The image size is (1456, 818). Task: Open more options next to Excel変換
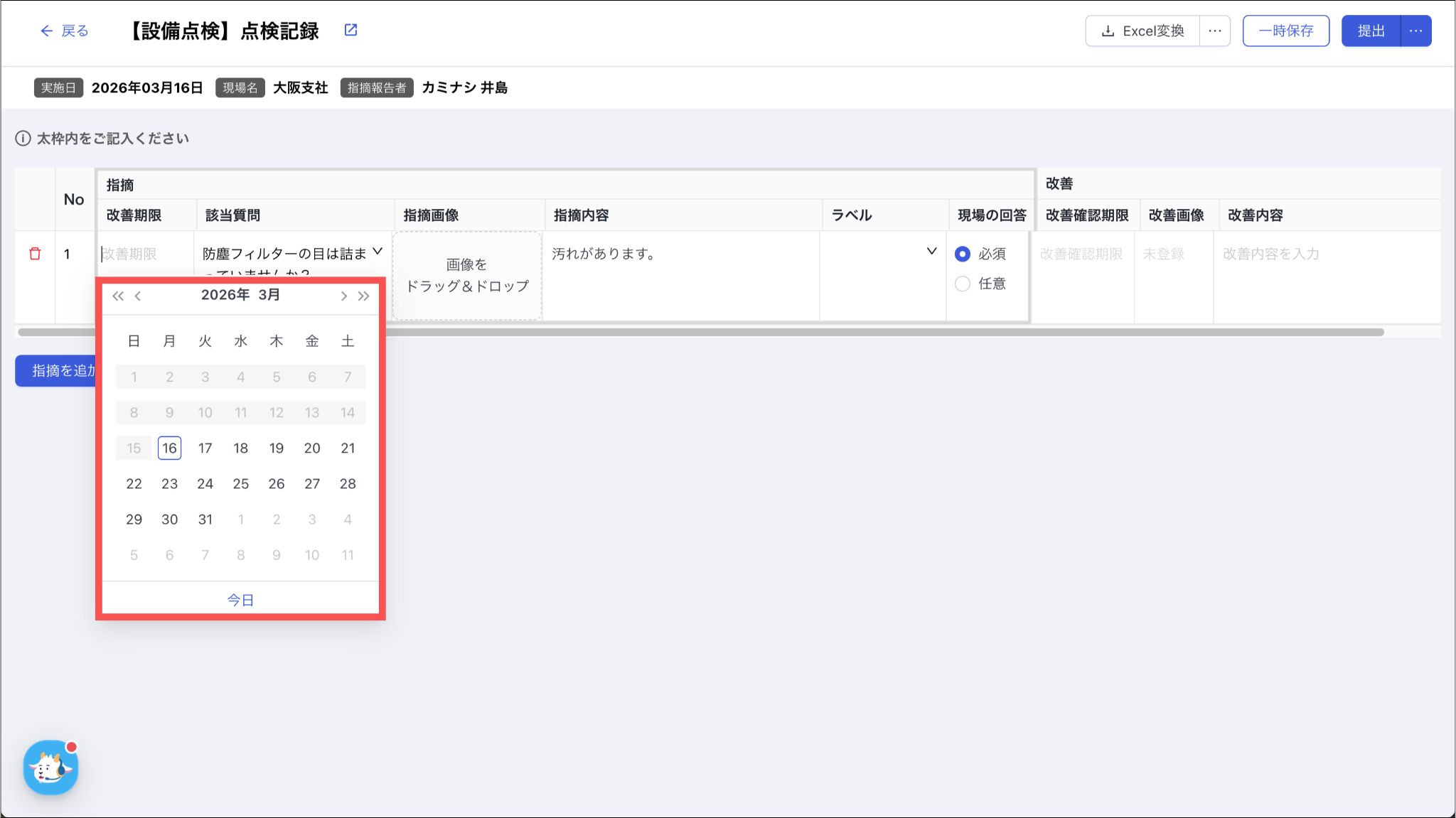click(1214, 31)
